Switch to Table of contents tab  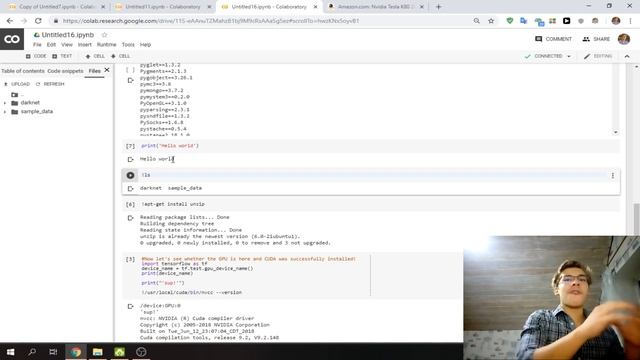22,71
